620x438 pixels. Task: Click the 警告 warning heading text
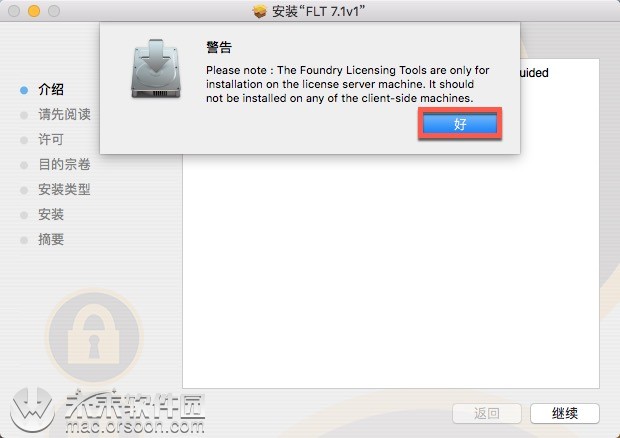tap(219, 47)
